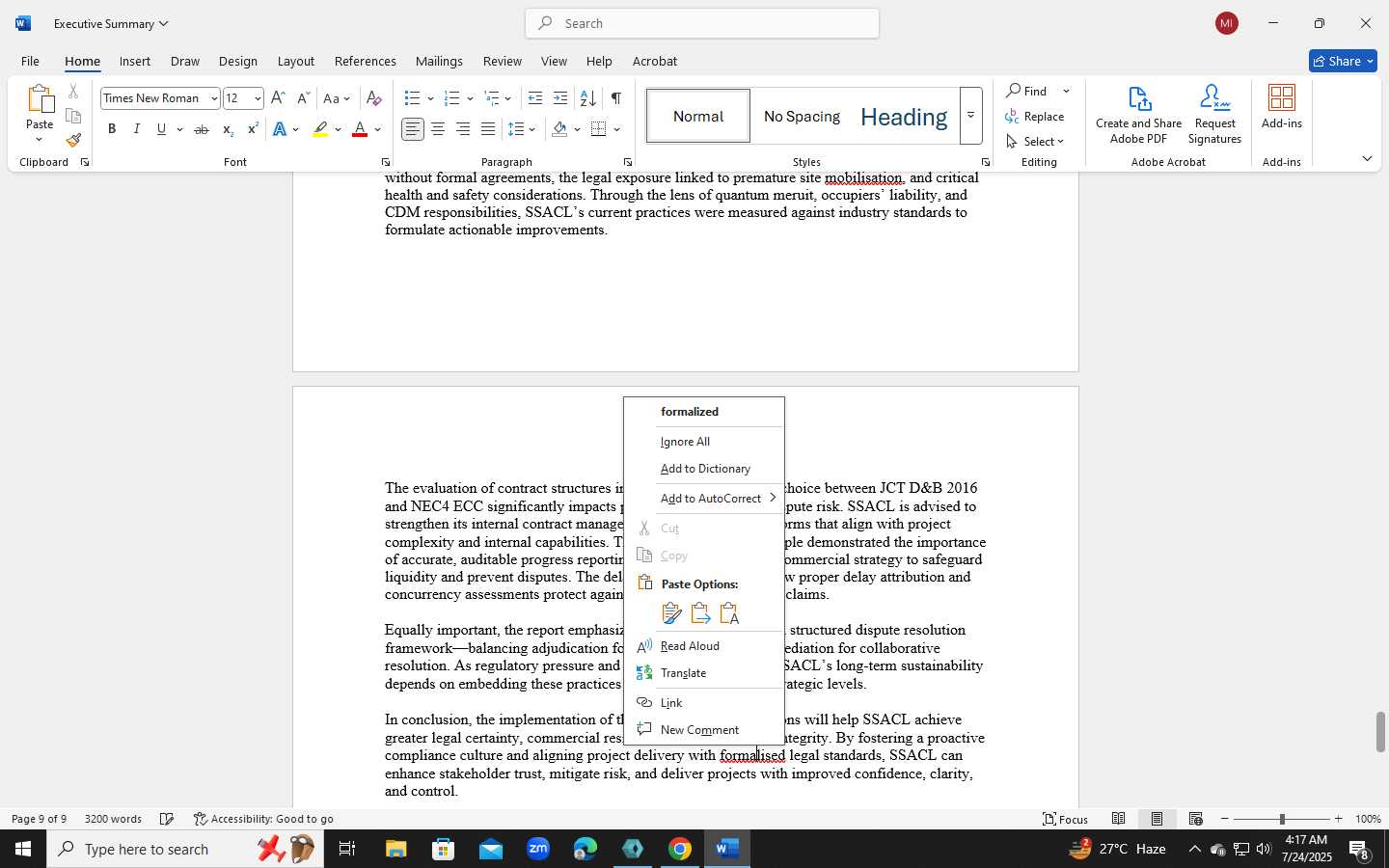Toggle Bold formatting
The width and height of the screenshot is (1389, 868).
[112, 129]
